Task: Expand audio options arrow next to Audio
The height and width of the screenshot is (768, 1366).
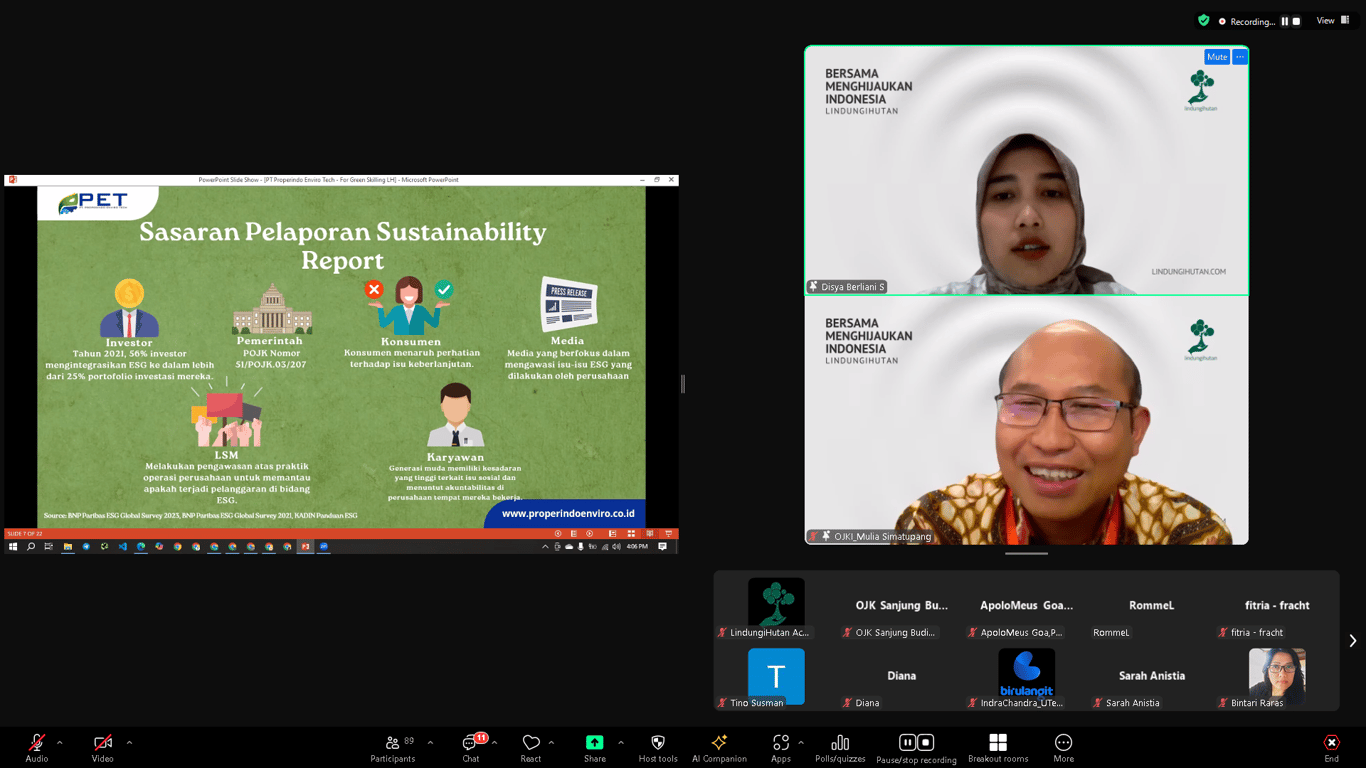Action: 60,742
